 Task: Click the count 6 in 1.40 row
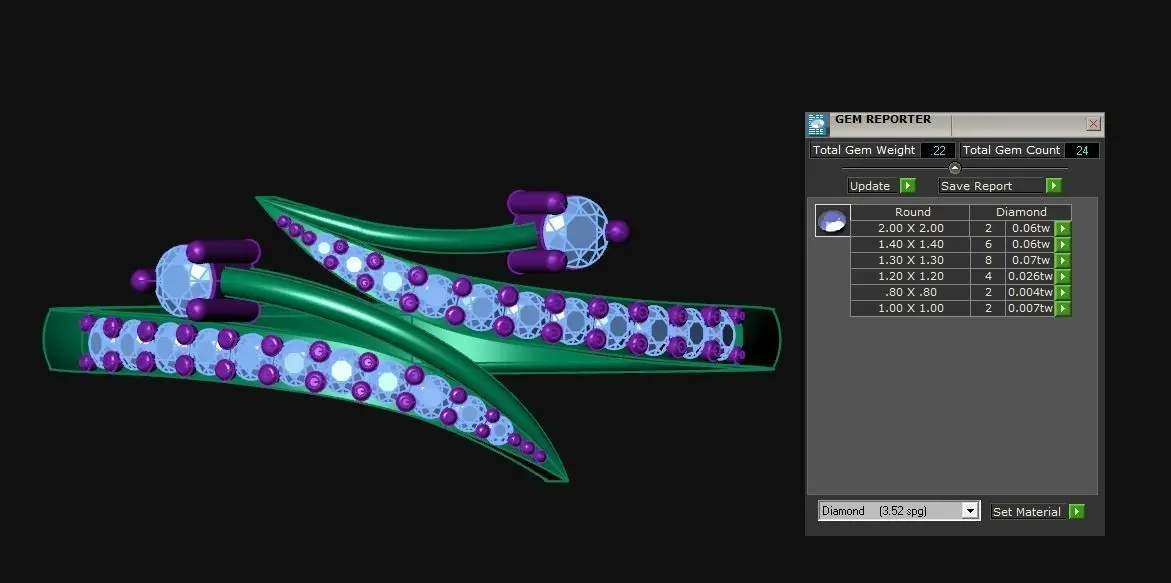988,244
